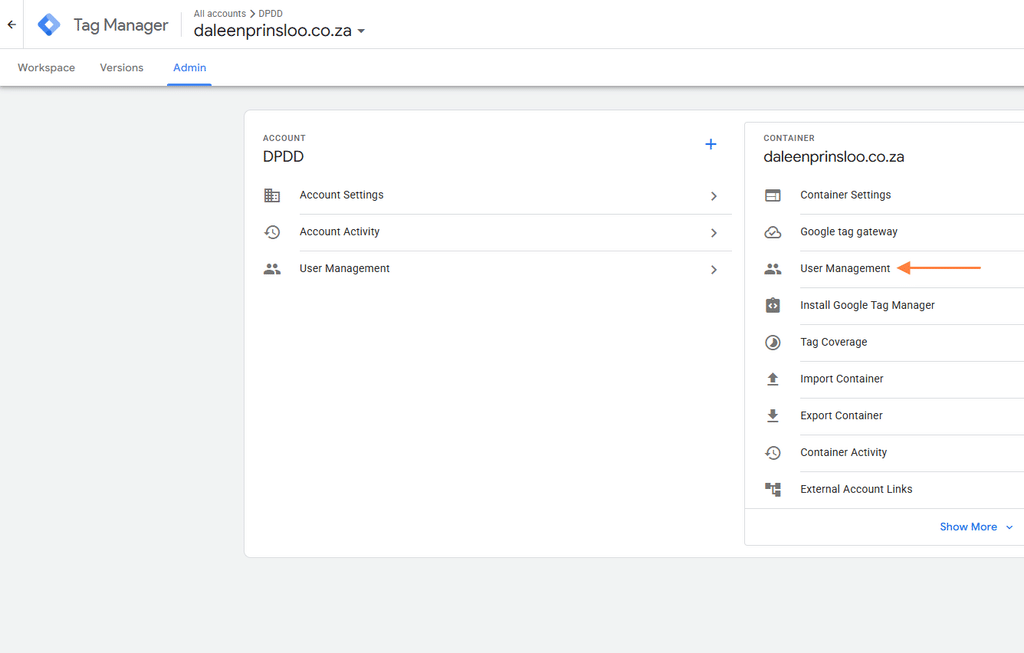Click the plus icon to create account
The width and height of the screenshot is (1024, 653).
[711, 144]
